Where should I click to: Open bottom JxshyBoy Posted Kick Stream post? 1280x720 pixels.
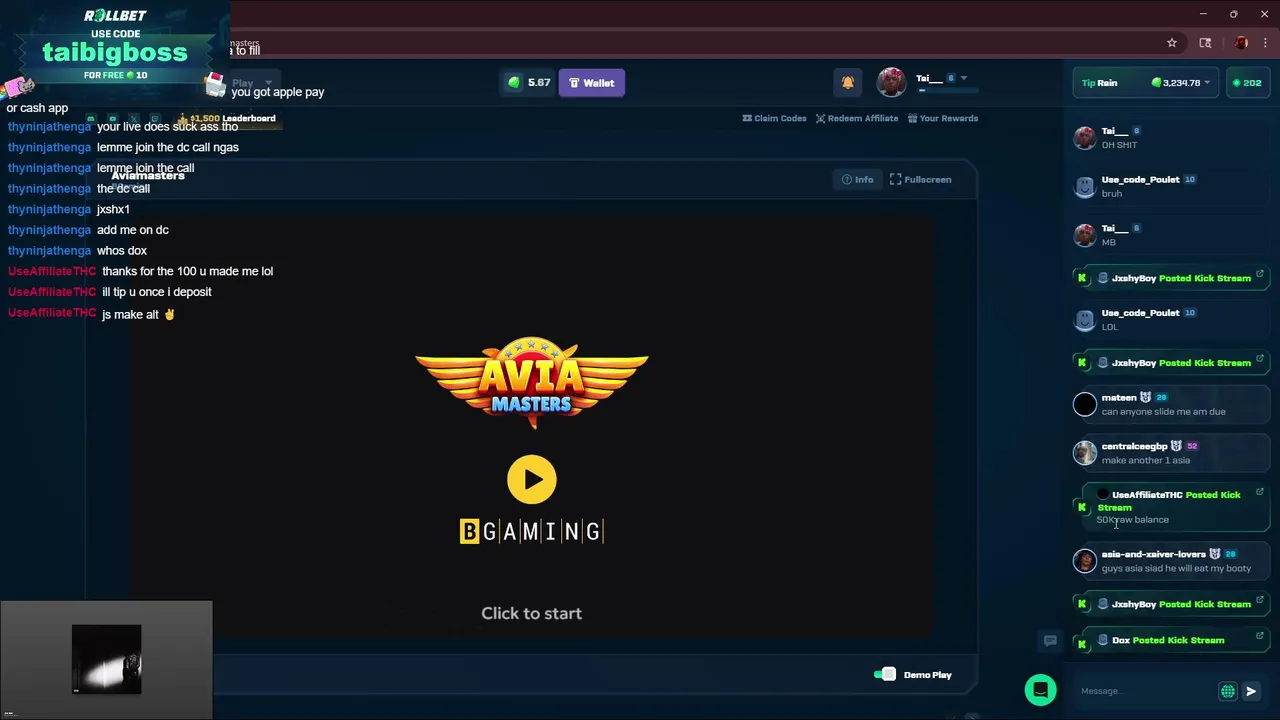[x=1171, y=604]
